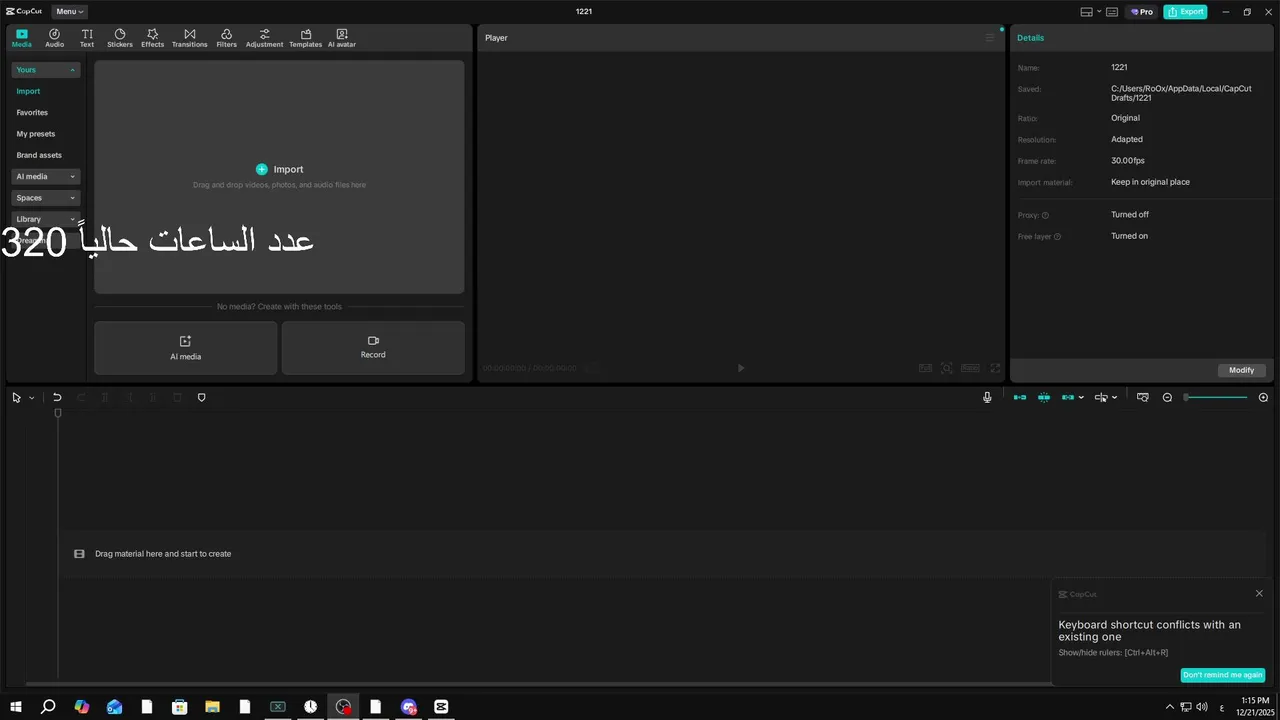Click the shortcuts keyboard icon in title bar
1280x720 pixels.
[1112, 12]
